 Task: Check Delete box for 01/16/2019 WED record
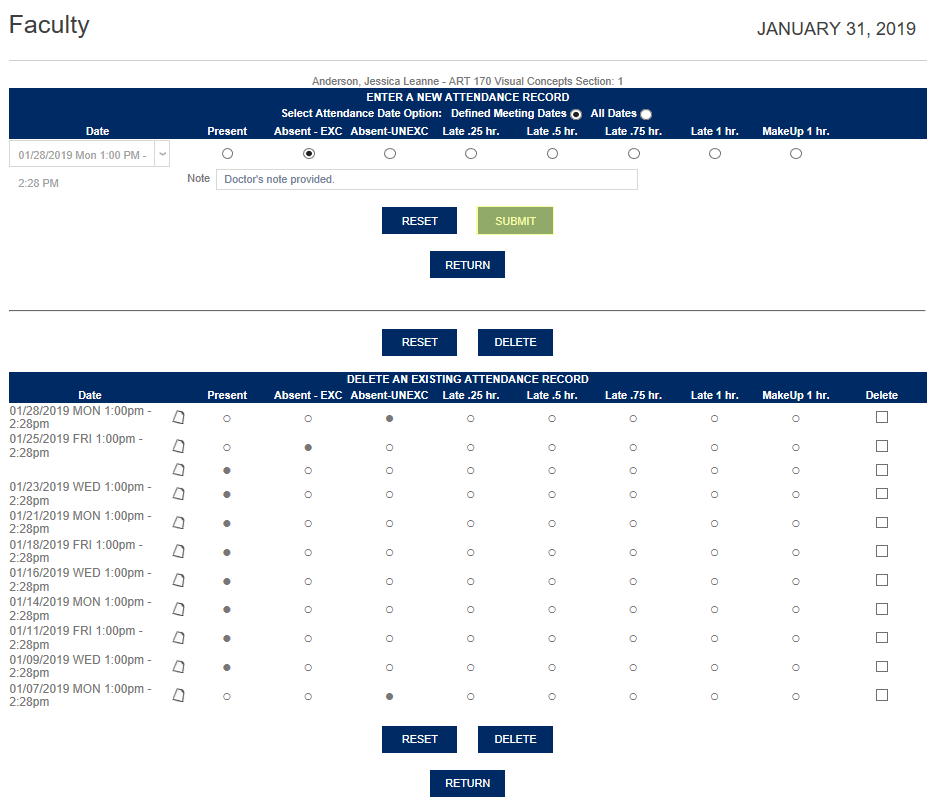pos(882,580)
